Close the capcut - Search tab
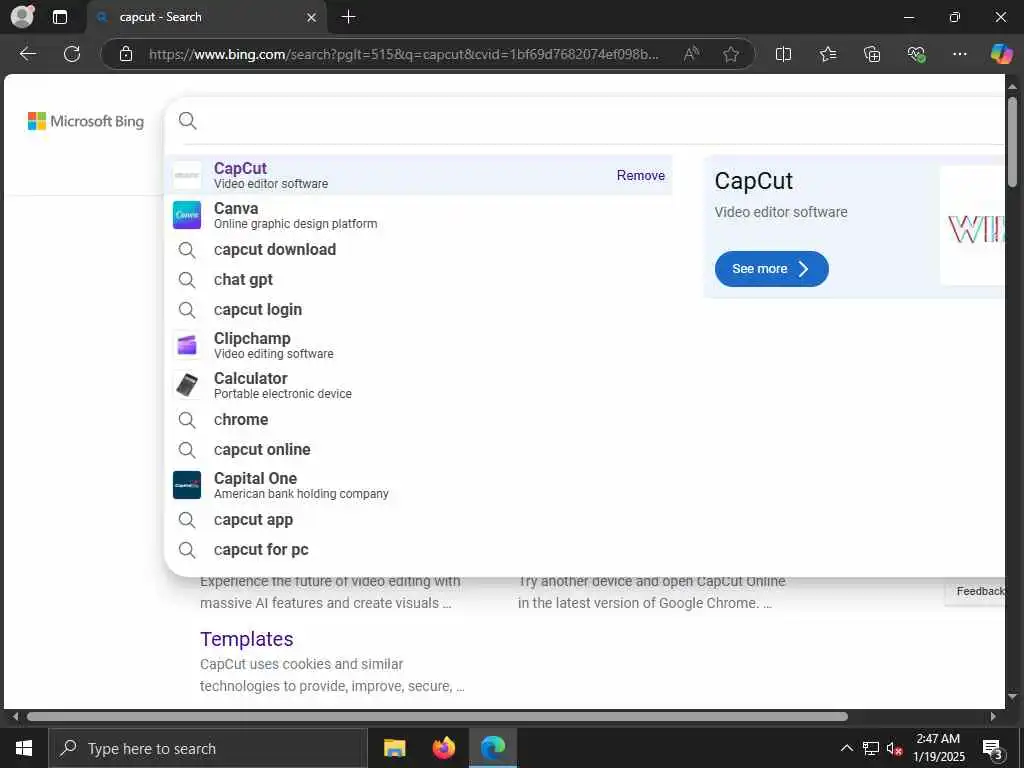The image size is (1024, 768). tap(312, 18)
